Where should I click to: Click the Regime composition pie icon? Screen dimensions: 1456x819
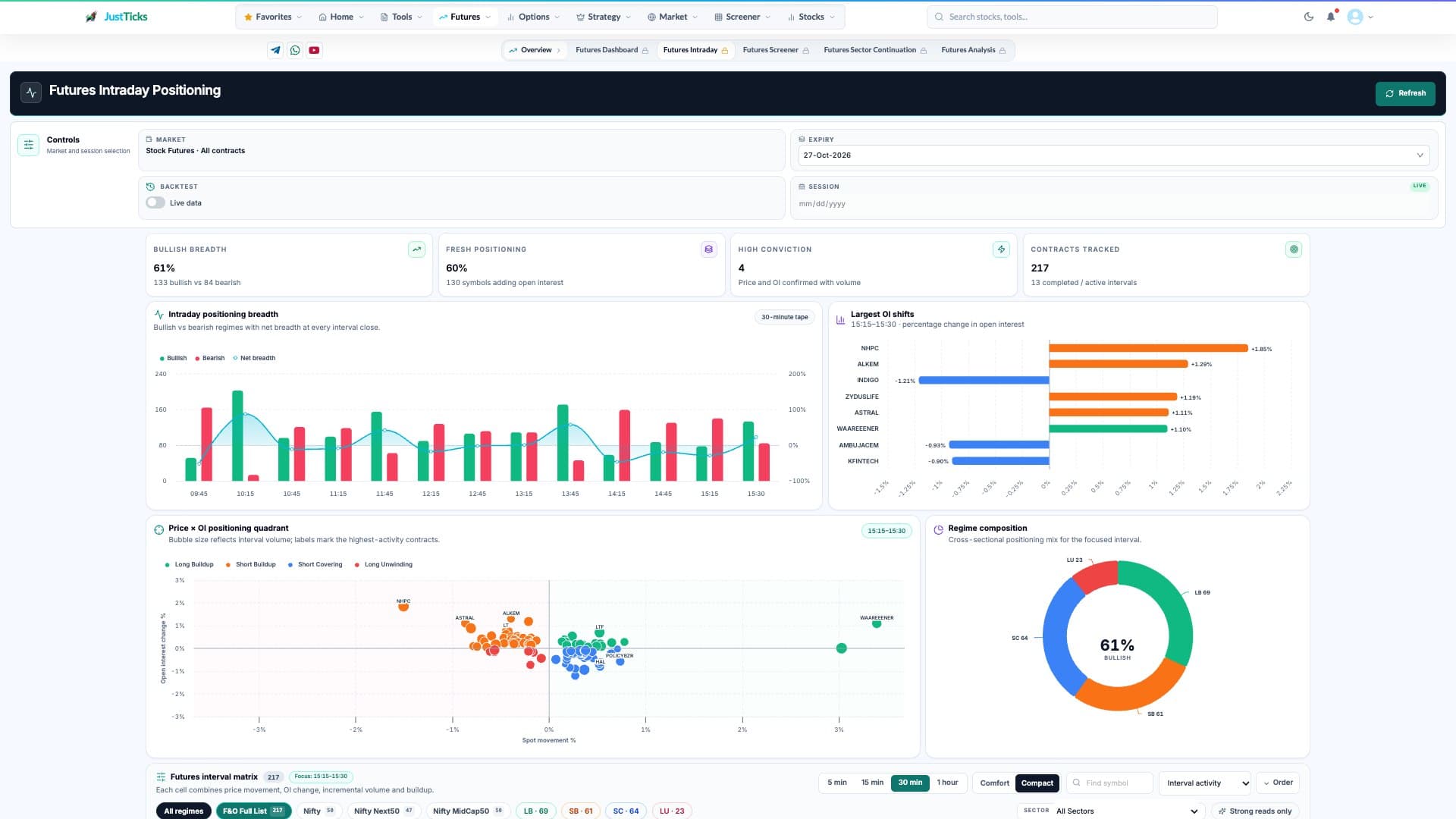point(939,529)
